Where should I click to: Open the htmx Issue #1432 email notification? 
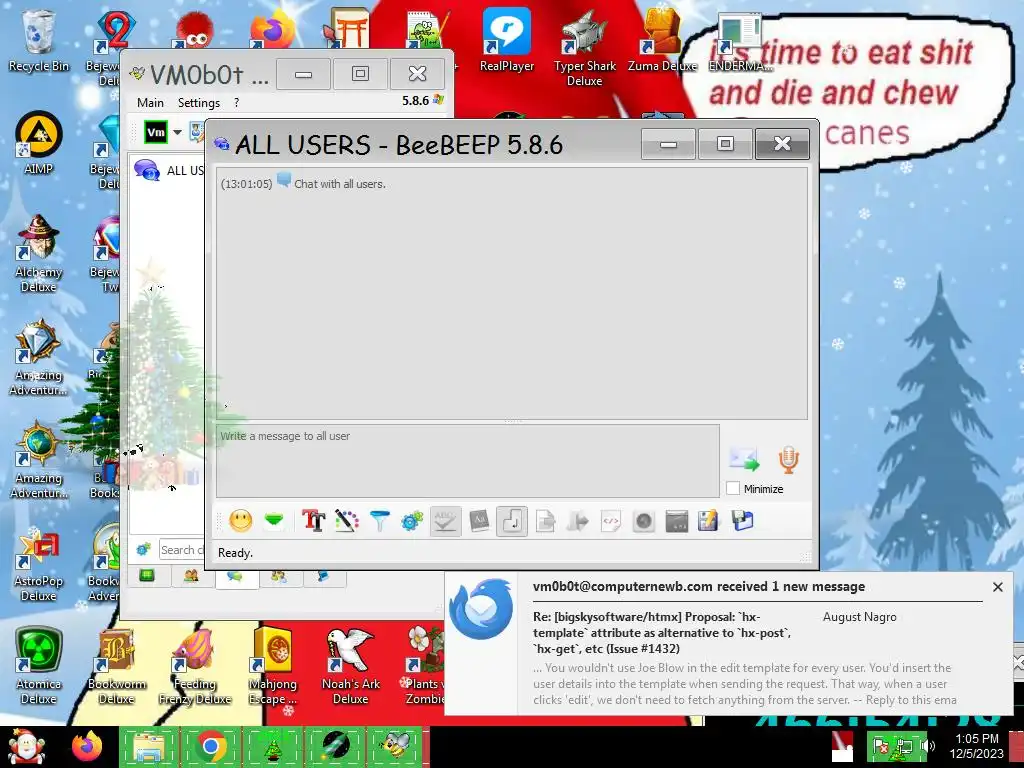point(662,633)
